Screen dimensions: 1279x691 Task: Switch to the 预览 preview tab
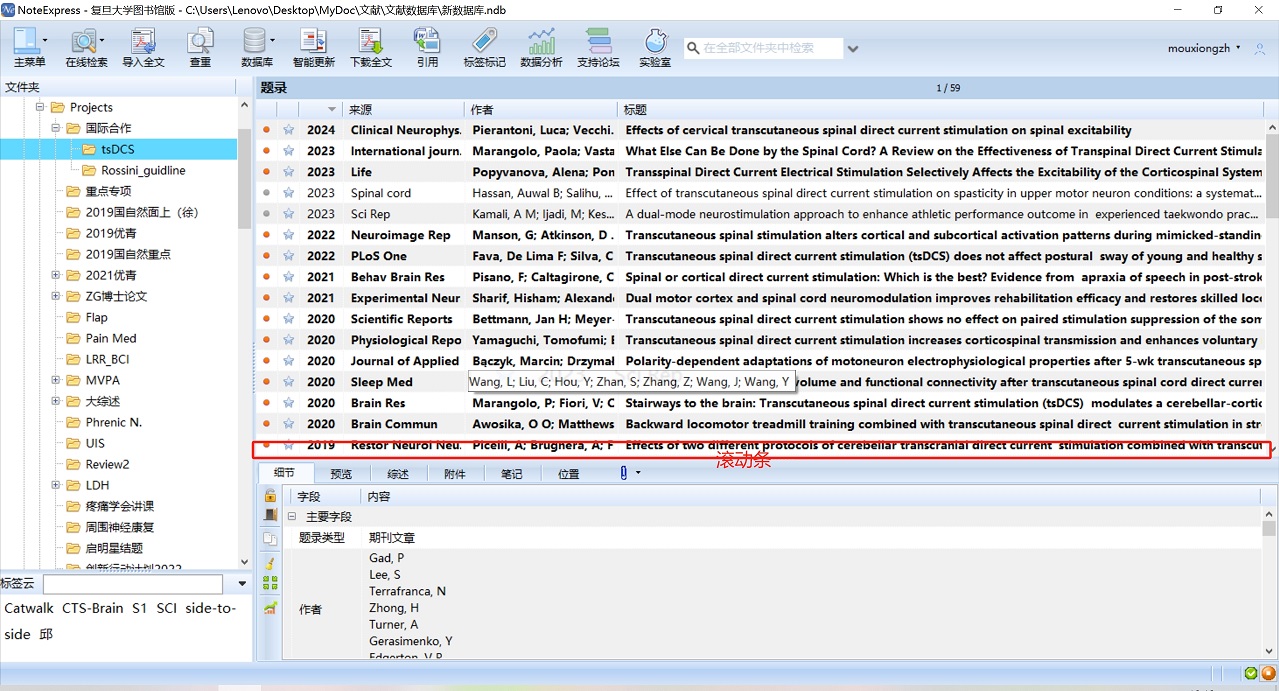click(341, 474)
